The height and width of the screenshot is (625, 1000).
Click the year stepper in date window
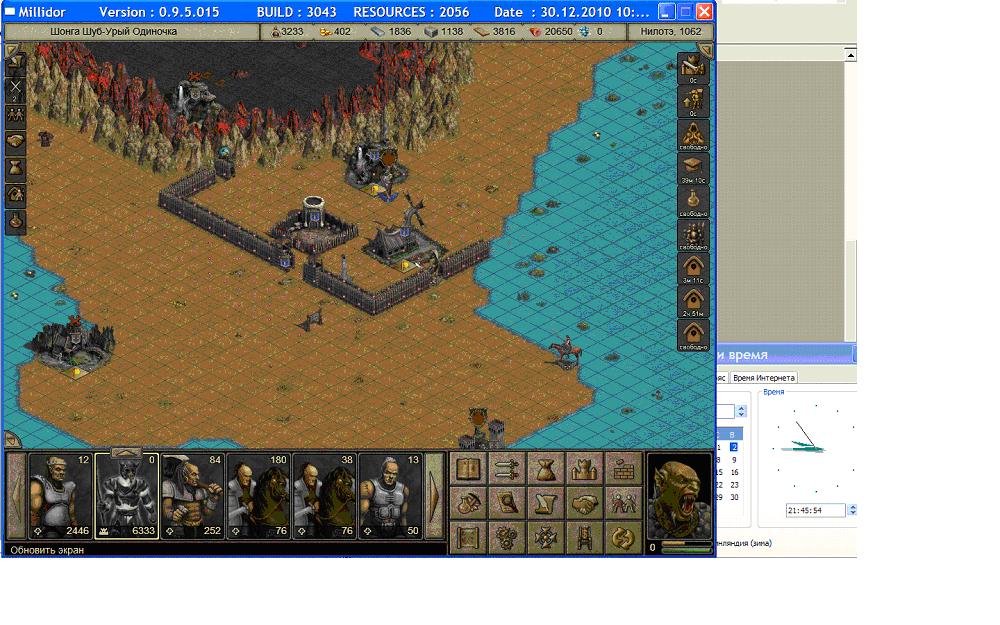[741, 411]
